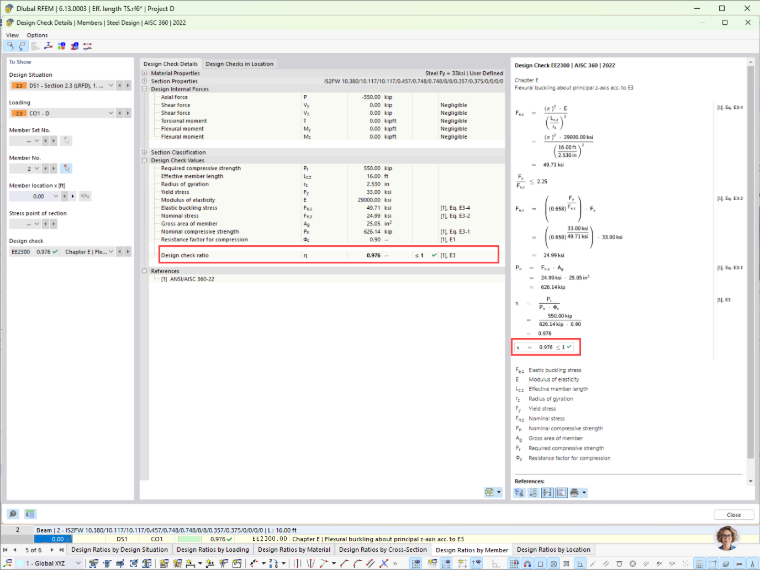Expand the Material Properties row
This screenshot has height=570, width=760.
[144, 73]
